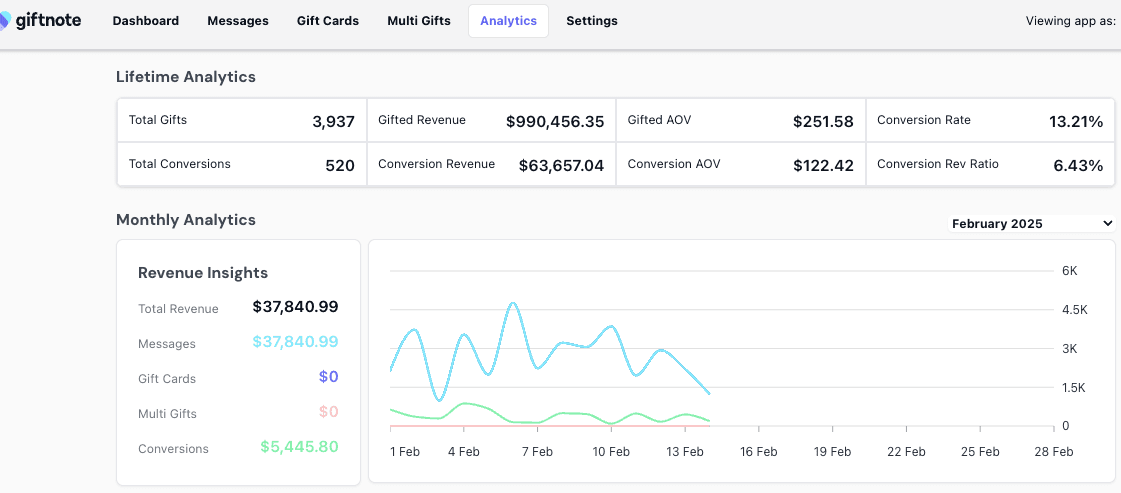
Task: Click the 7 Feb axis label
Action: [537, 452]
